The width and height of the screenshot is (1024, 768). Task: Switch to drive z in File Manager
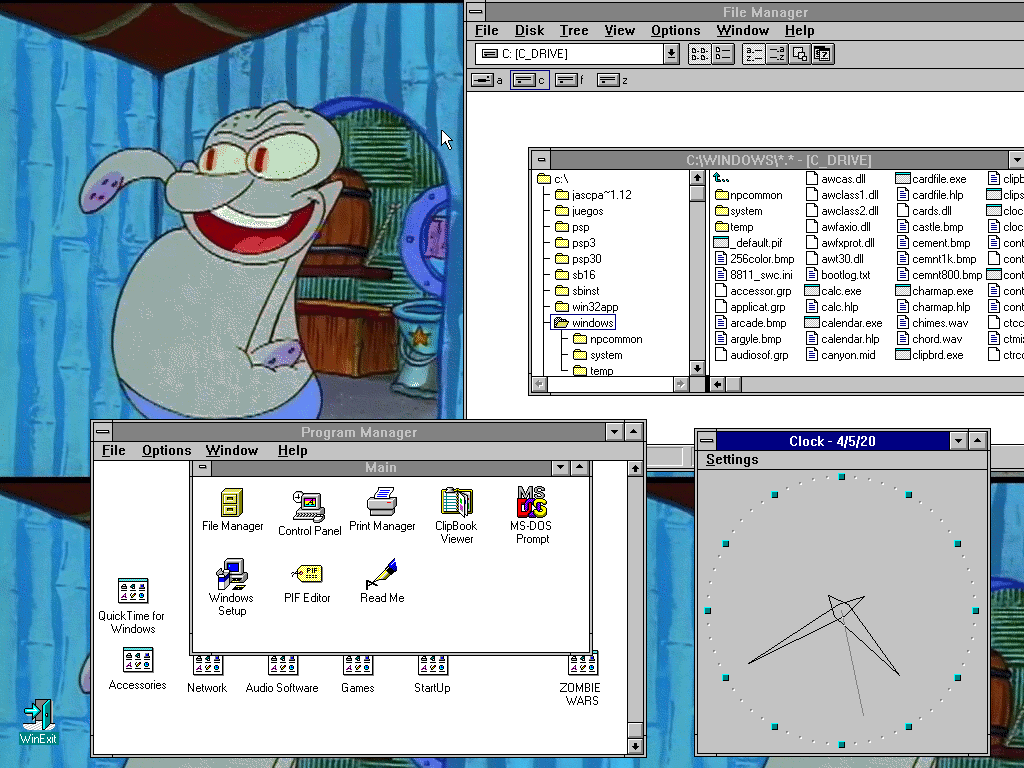(x=611, y=80)
